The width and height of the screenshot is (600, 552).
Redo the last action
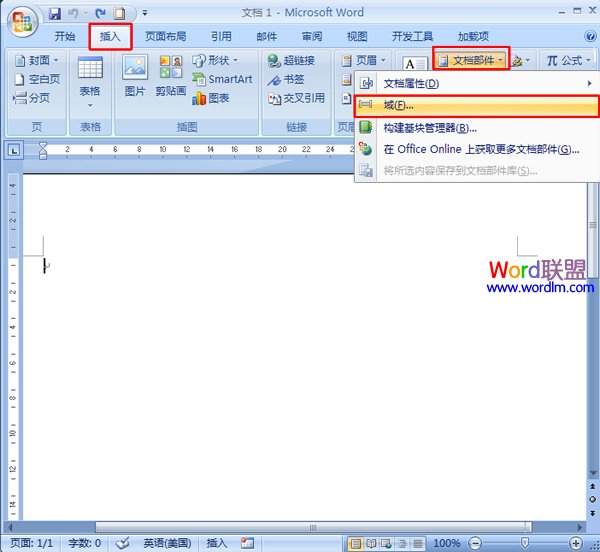pos(100,14)
